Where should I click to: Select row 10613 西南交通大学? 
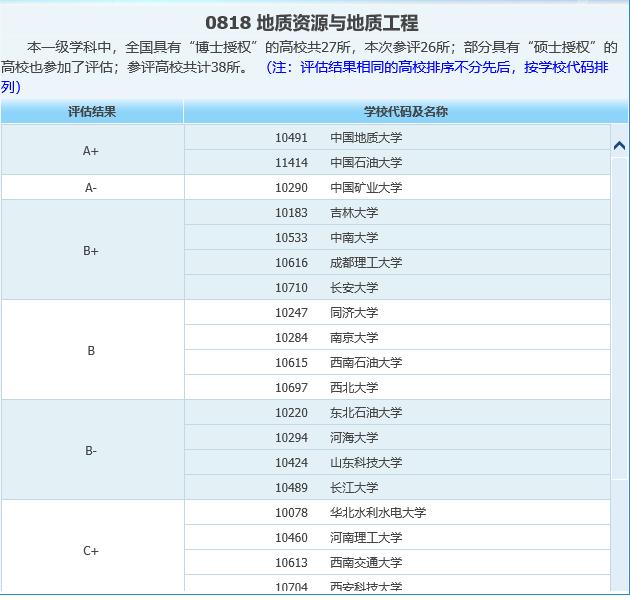pyautogui.click(x=397, y=562)
